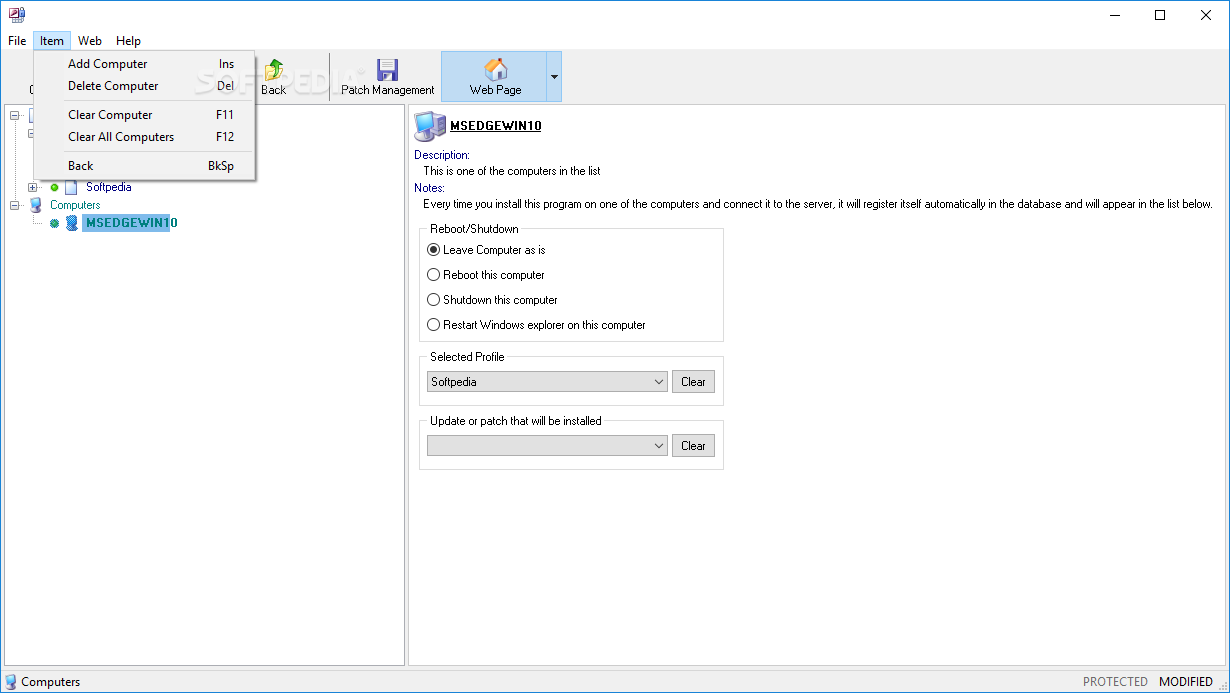Choose Clear Computer from the menu
The width and height of the screenshot is (1230, 693).
pos(145,115)
